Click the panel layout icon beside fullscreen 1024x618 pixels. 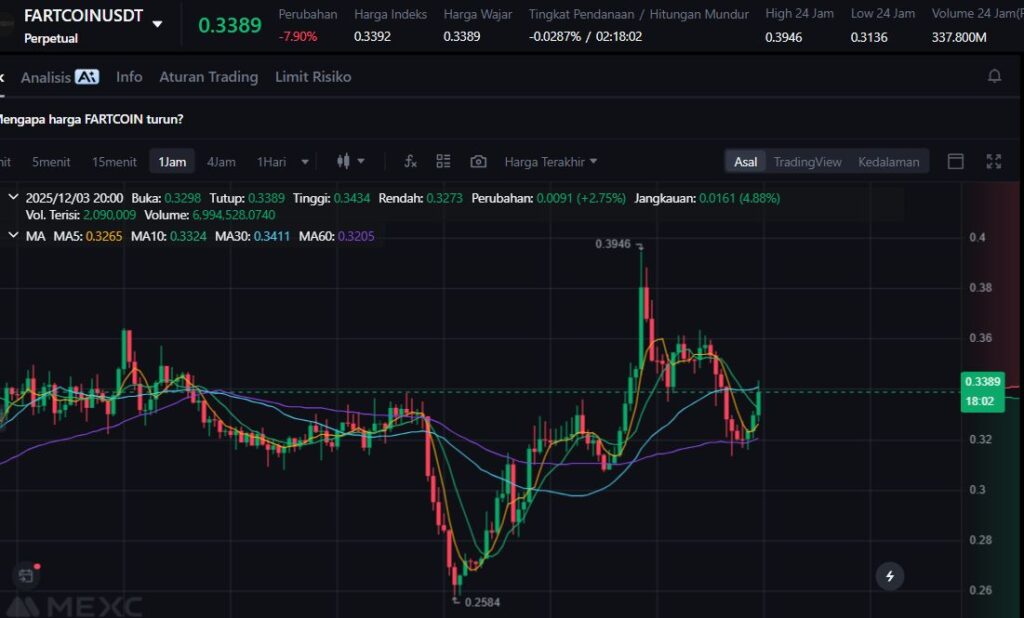tap(956, 162)
